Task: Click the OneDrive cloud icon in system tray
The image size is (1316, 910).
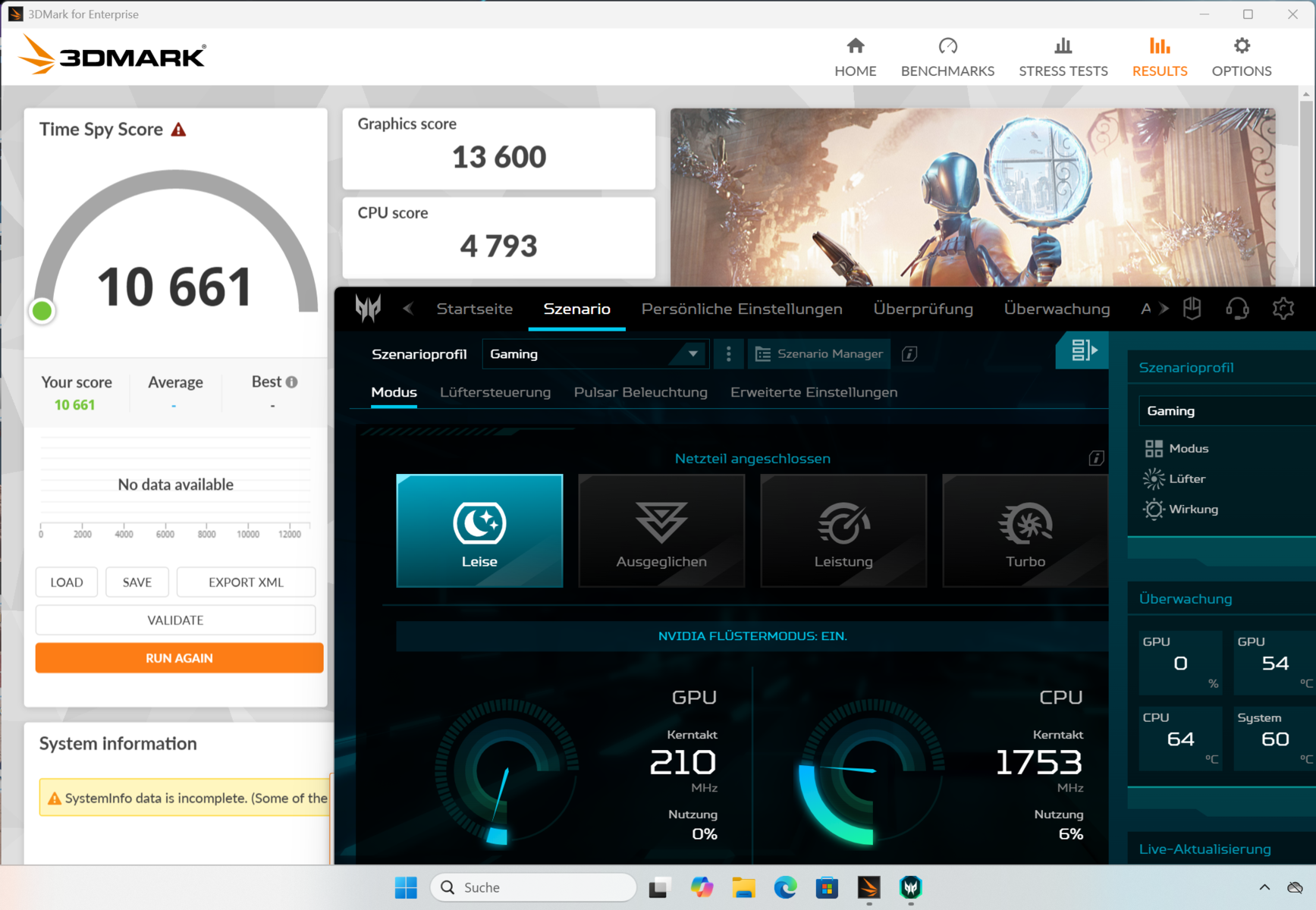Action: click(1295, 887)
